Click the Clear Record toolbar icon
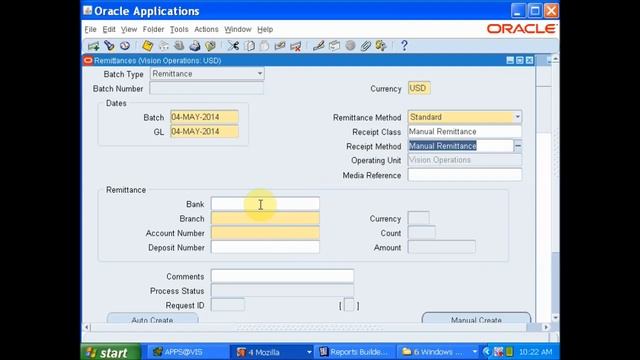The width and height of the screenshot is (640, 360). point(280,46)
